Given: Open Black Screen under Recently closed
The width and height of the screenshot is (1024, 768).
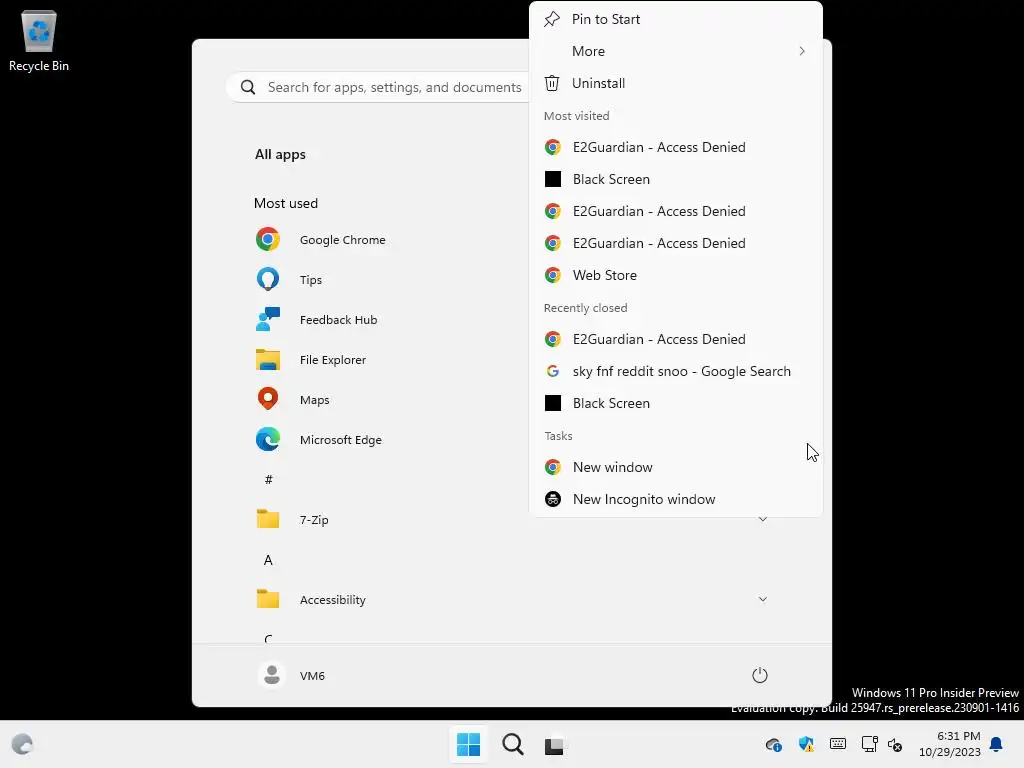Looking at the screenshot, I should (x=676, y=403).
